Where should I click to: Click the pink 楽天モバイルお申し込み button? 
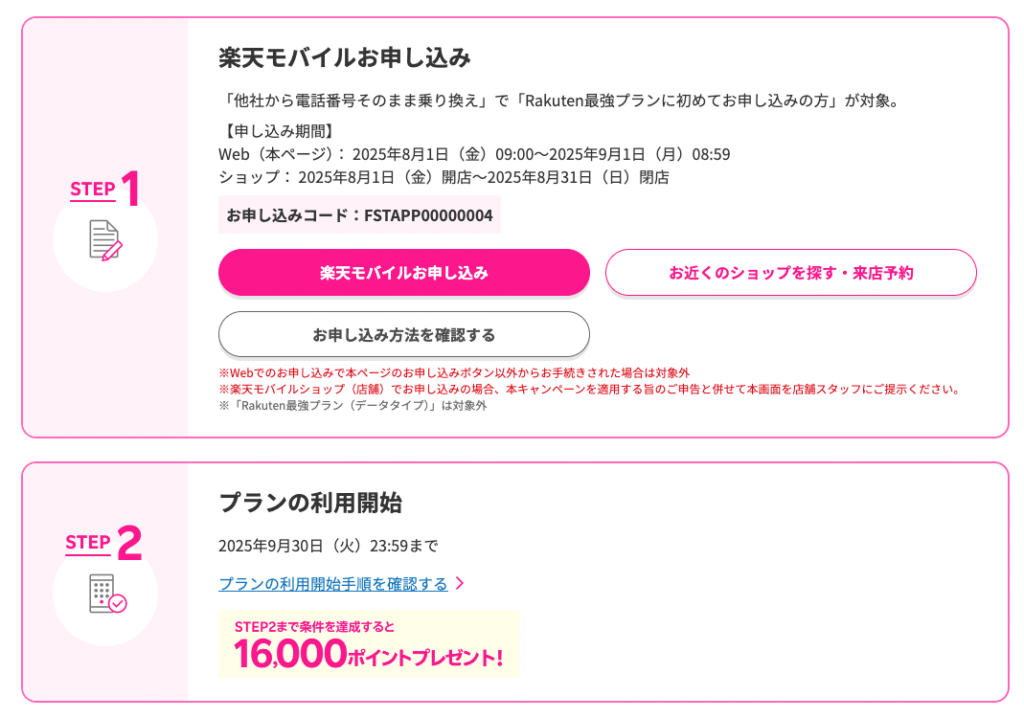404,272
